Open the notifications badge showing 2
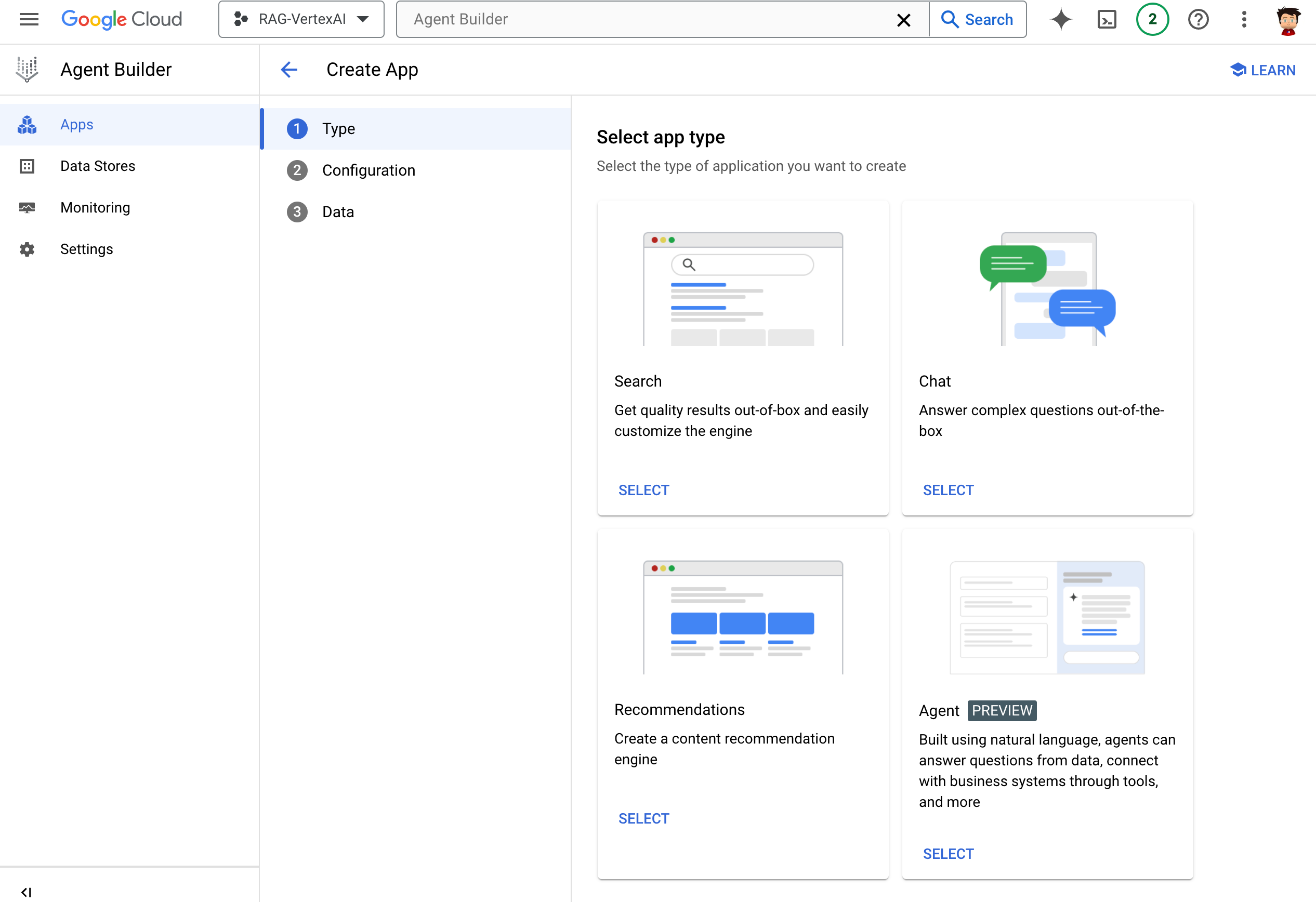Viewport: 1316px width, 902px height. tap(1152, 19)
